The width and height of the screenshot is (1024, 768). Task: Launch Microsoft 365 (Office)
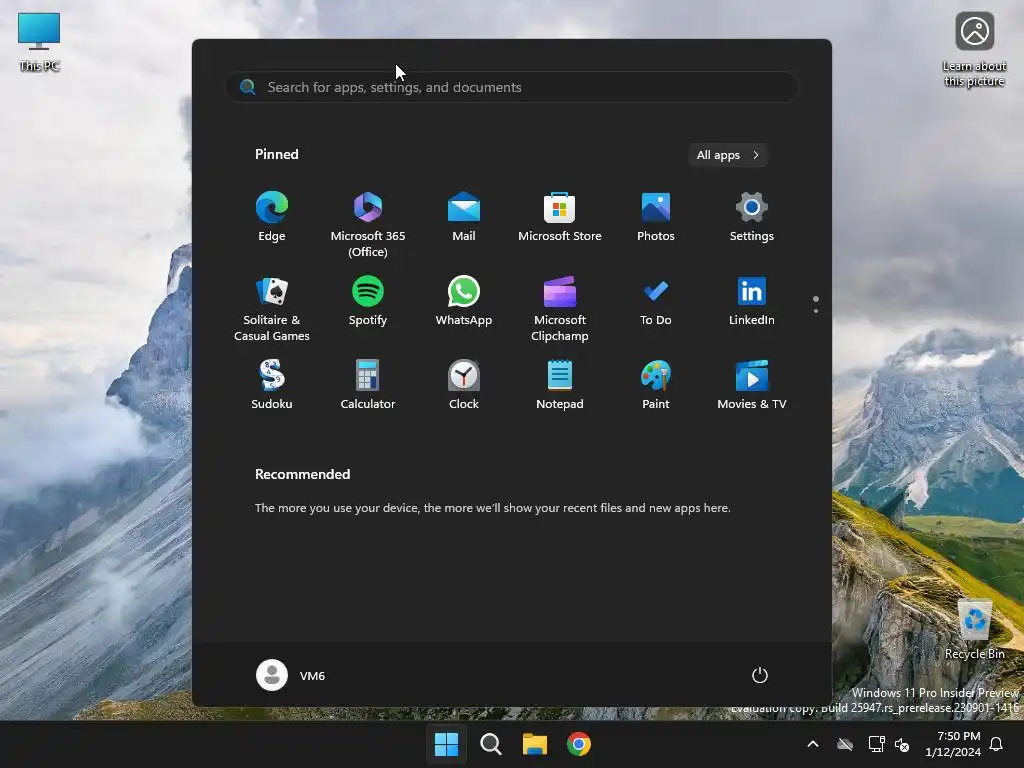pyautogui.click(x=368, y=225)
